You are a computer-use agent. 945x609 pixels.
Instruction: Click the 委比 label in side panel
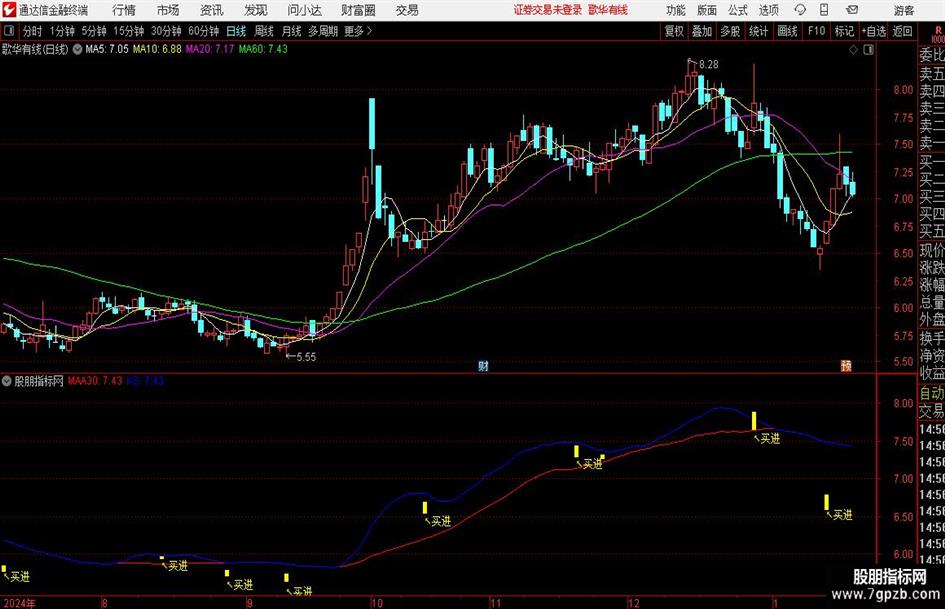(932, 55)
